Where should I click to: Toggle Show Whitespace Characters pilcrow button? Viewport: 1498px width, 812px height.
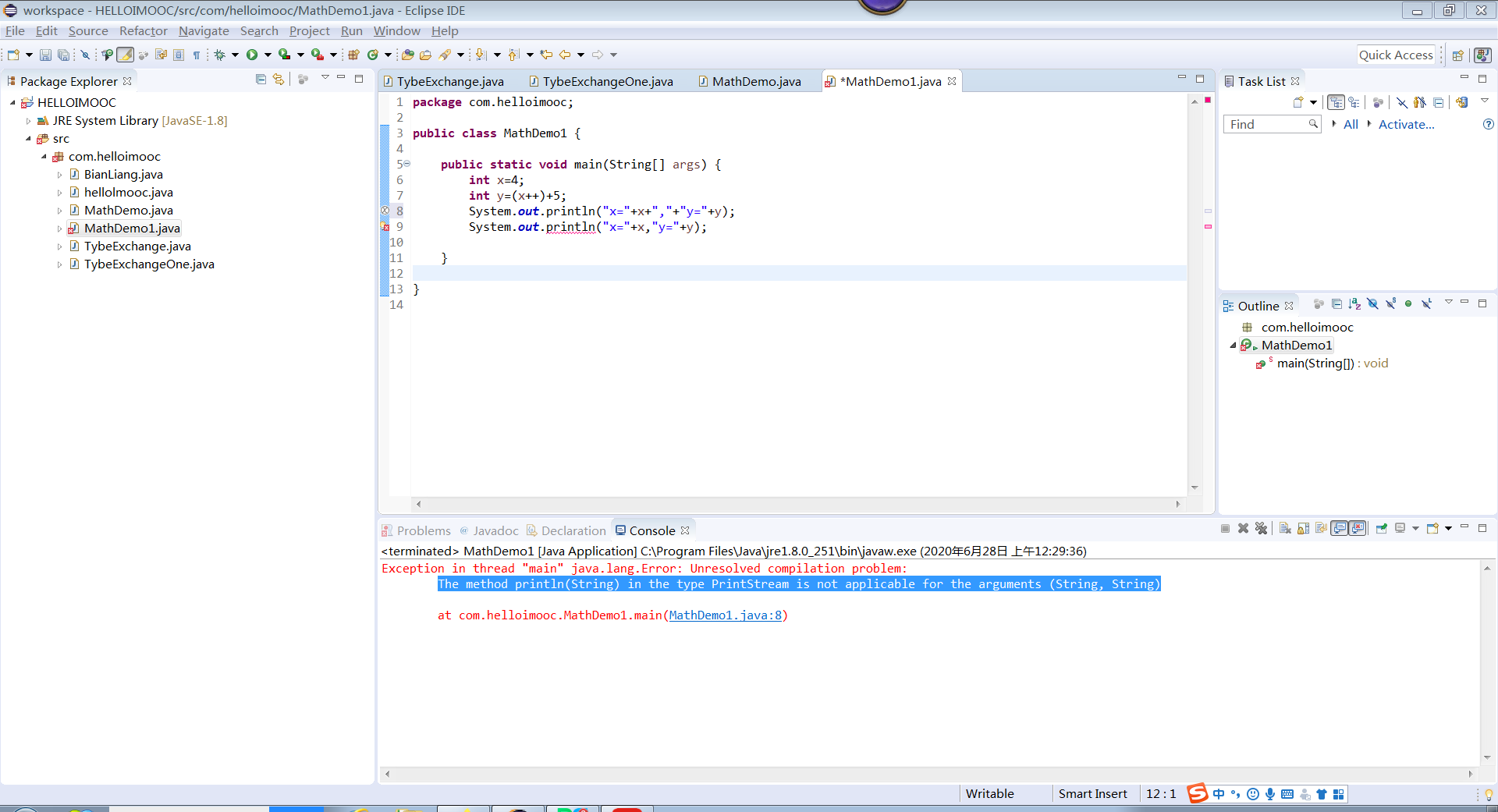[197, 55]
